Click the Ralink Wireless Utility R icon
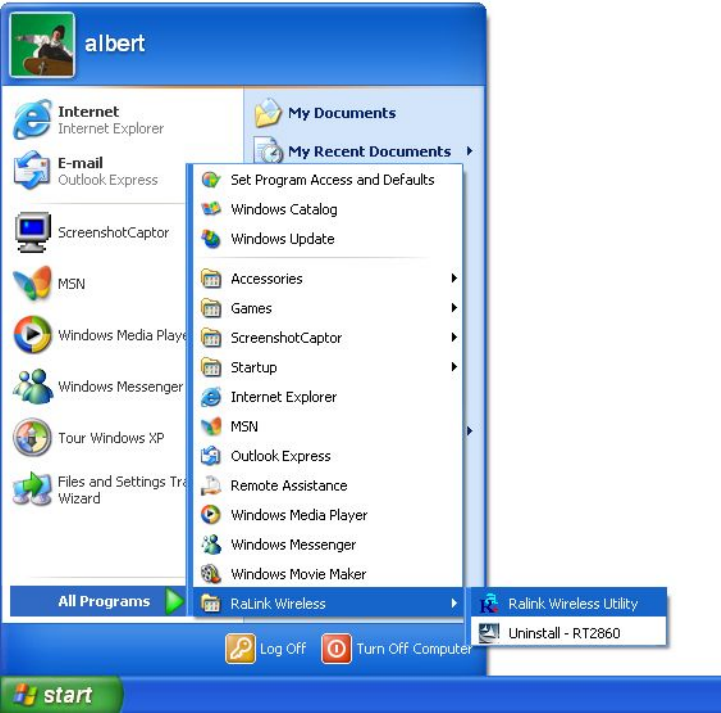This screenshot has height=713, width=721. [x=489, y=603]
